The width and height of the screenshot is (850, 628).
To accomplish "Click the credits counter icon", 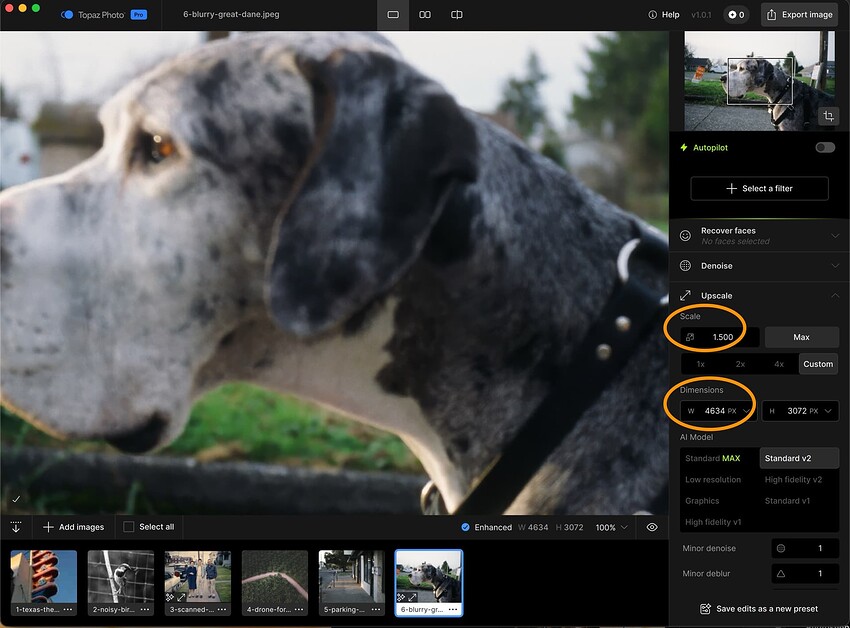I will click(736, 15).
